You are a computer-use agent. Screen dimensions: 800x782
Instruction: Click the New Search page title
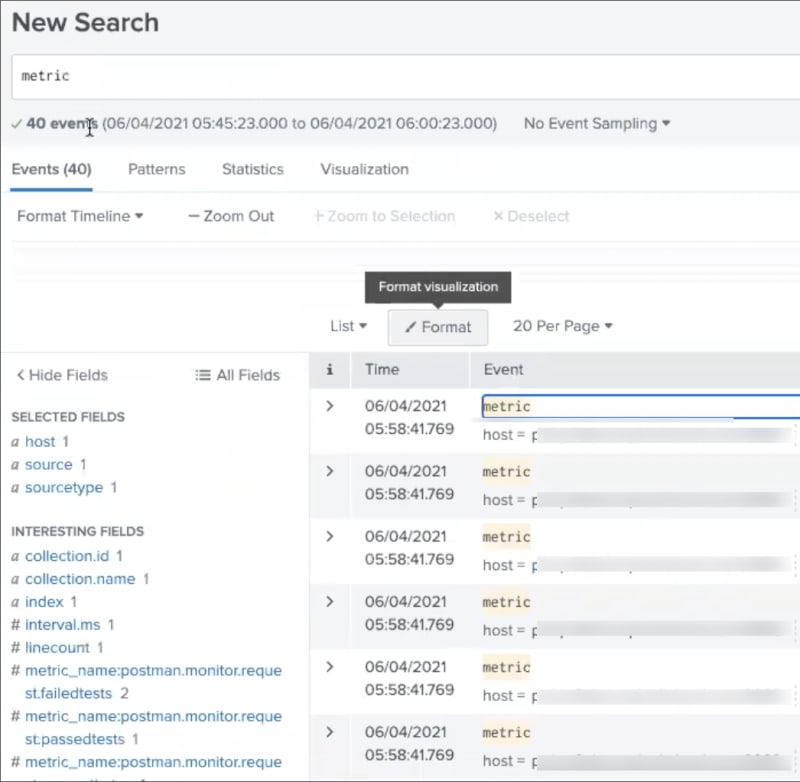85,22
